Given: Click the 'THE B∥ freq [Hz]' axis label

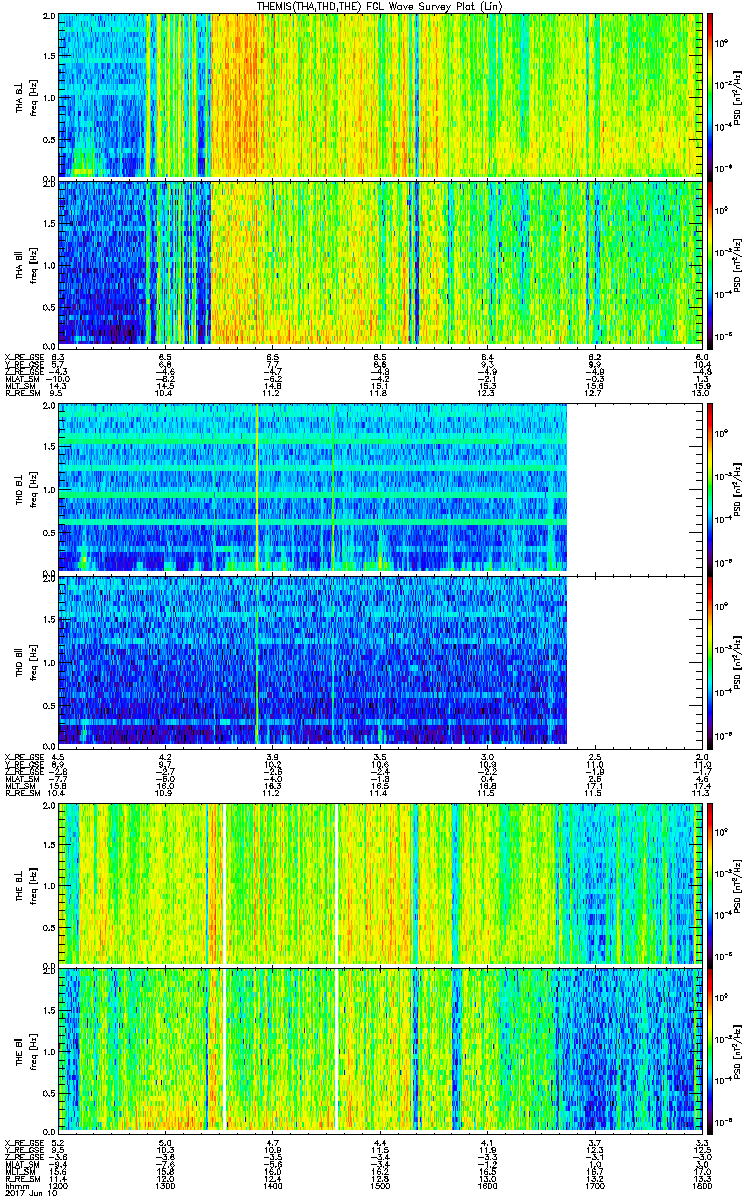Looking at the screenshot, I should tap(25, 1053).
